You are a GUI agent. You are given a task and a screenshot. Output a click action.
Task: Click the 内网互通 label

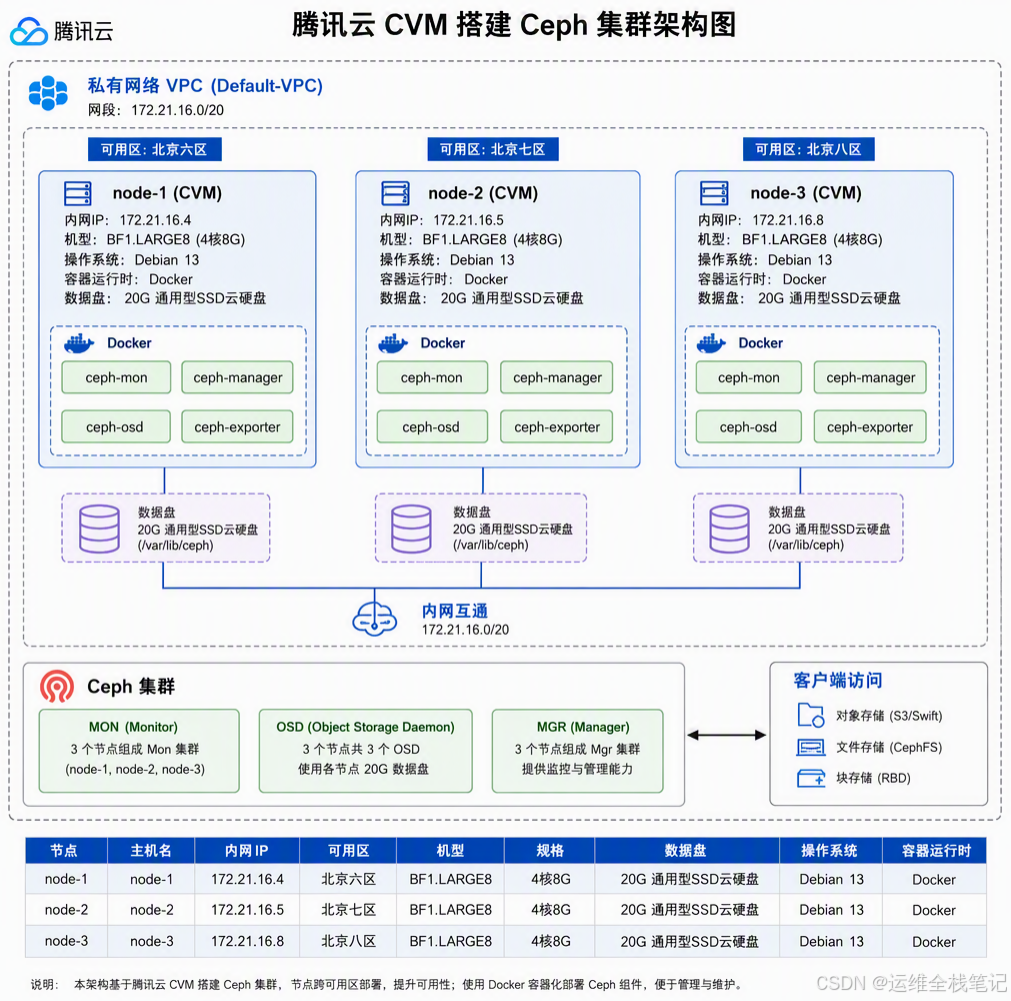(x=455, y=611)
